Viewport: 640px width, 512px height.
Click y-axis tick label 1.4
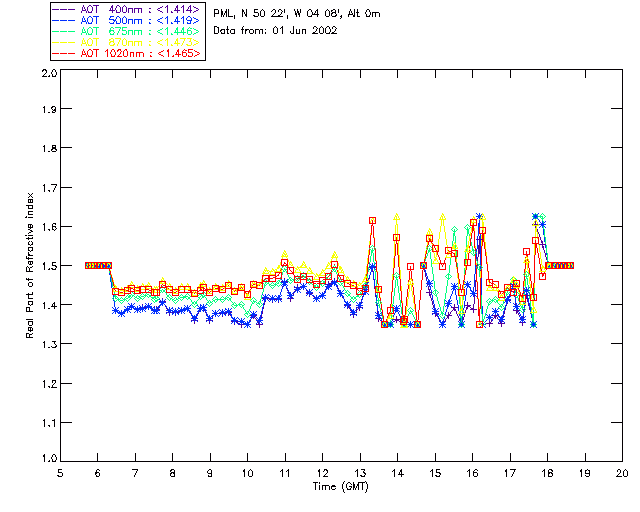pos(49,305)
